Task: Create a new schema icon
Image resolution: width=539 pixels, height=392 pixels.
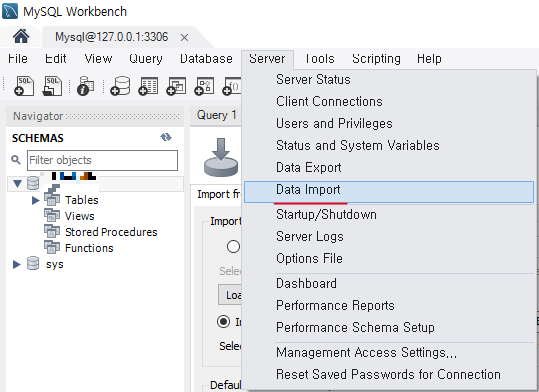Action: click(120, 86)
